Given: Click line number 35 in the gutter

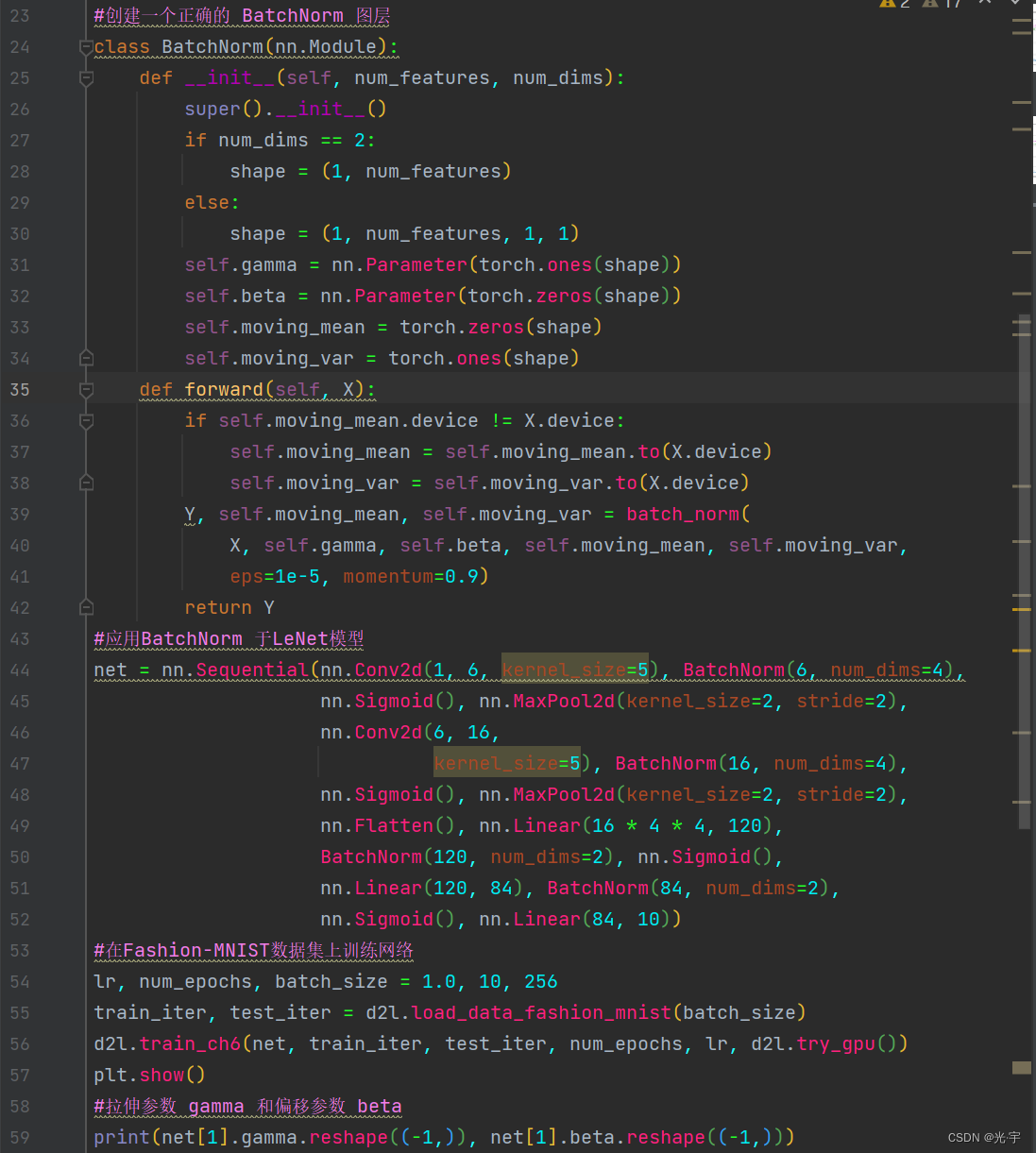Looking at the screenshot, I should click(20, 390).
